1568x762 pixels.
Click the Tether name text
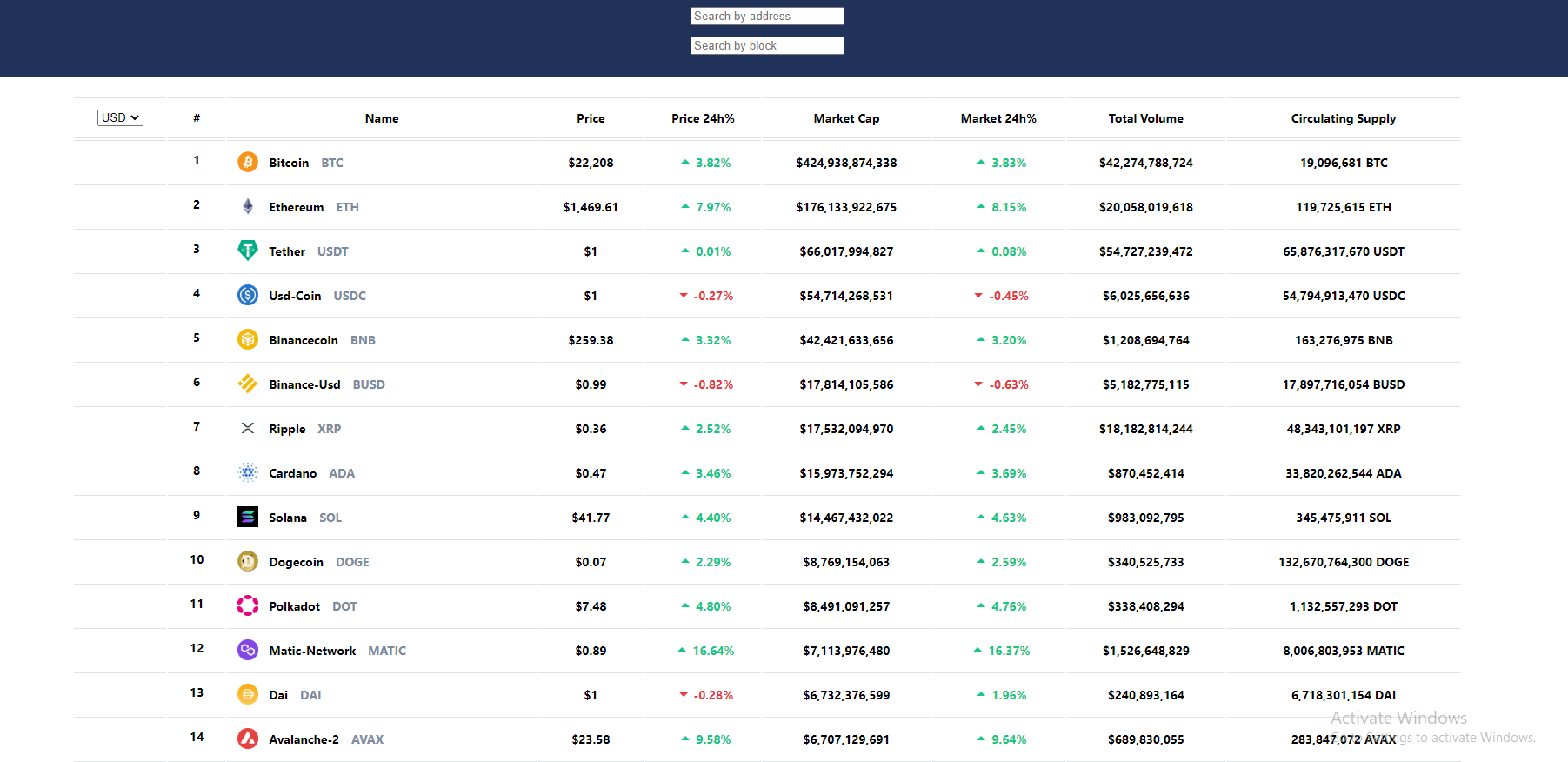click(287, 251)
